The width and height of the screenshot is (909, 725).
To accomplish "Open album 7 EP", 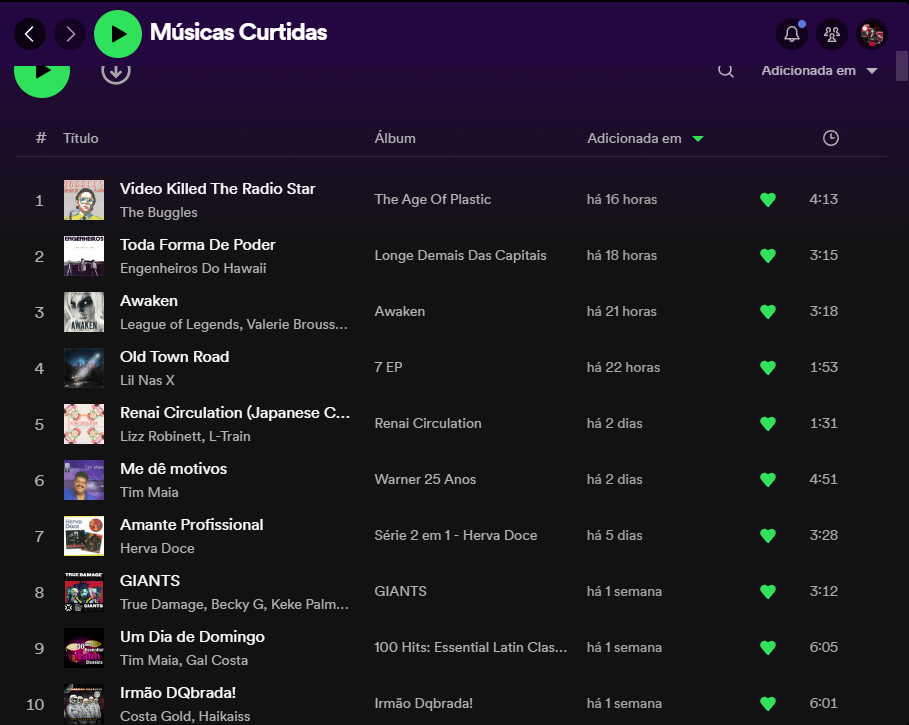I will click(388, 367).
